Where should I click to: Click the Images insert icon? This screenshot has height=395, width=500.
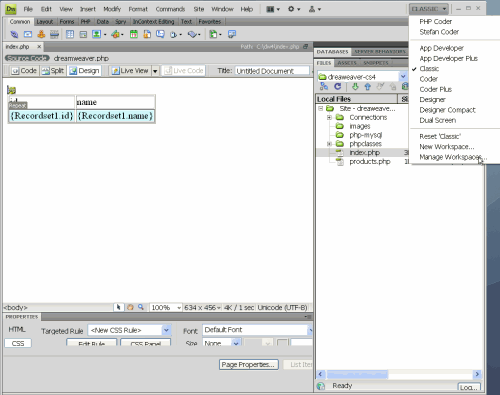tap(96, 34)
